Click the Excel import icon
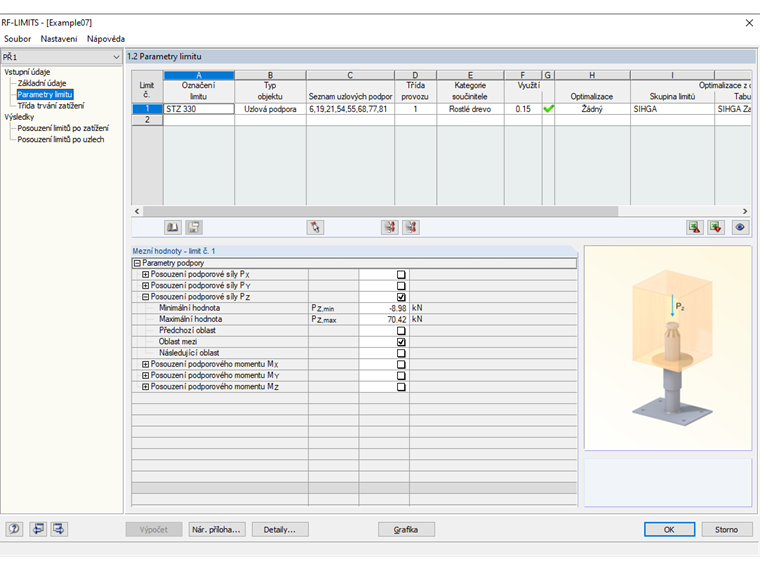760x570 pixels. pos(695,227)
